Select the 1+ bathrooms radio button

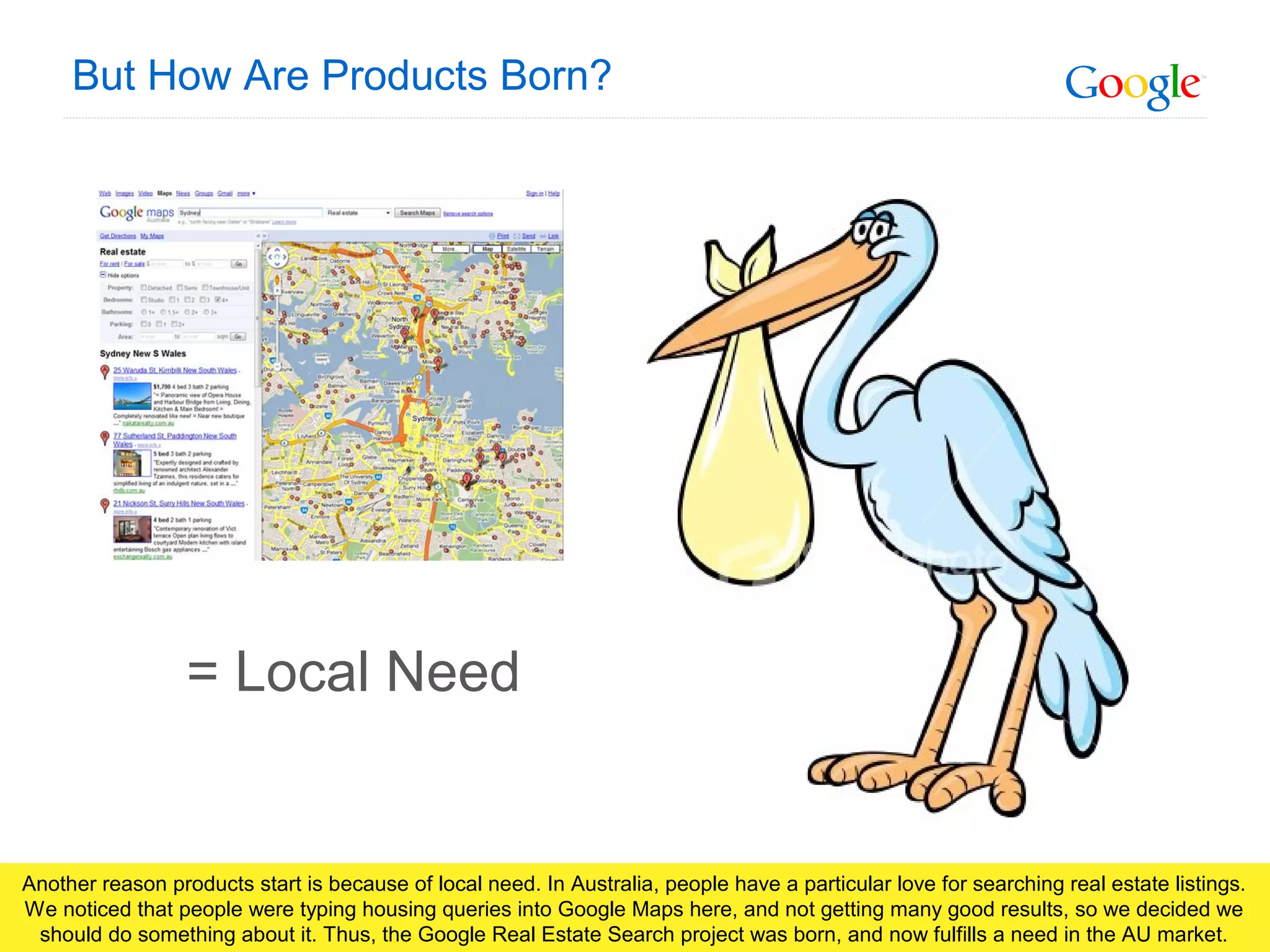[x=144, y=312]
